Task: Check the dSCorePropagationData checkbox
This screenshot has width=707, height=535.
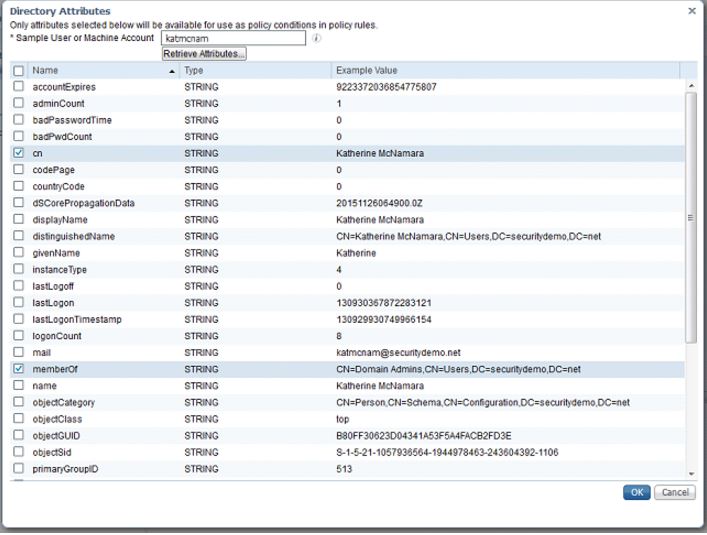Action: (18, 203)
